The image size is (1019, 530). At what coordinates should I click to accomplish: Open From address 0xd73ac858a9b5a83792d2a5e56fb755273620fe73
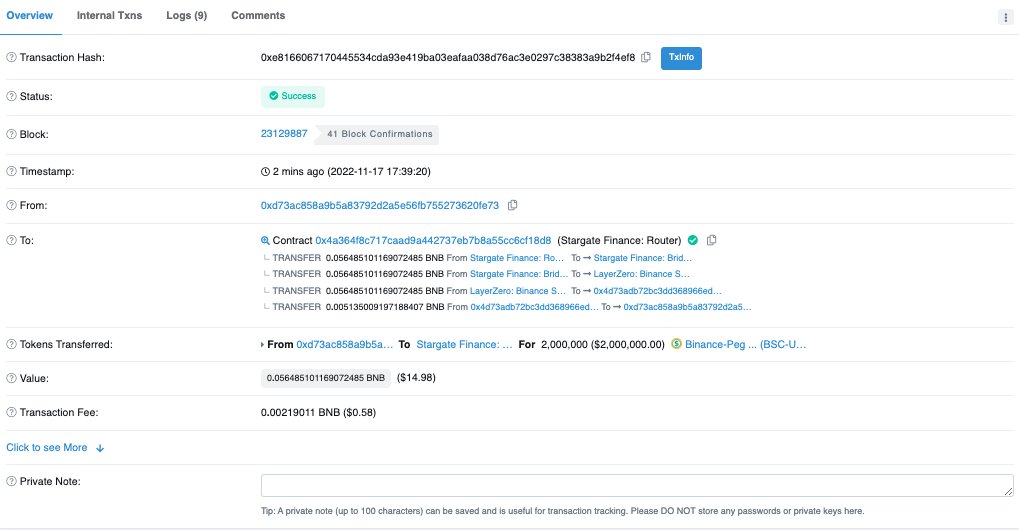click(x=380, y=205)
